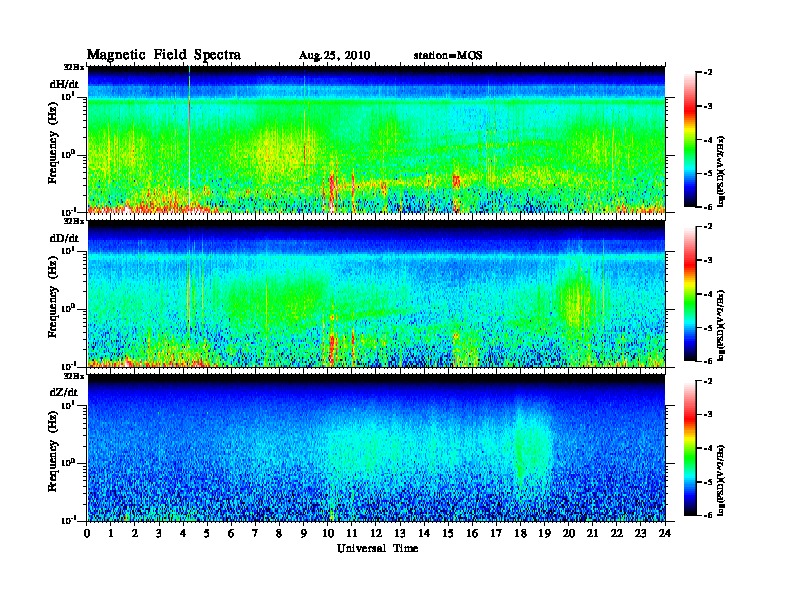Click the date "Aug.25, 2010"

coord(334,56)
